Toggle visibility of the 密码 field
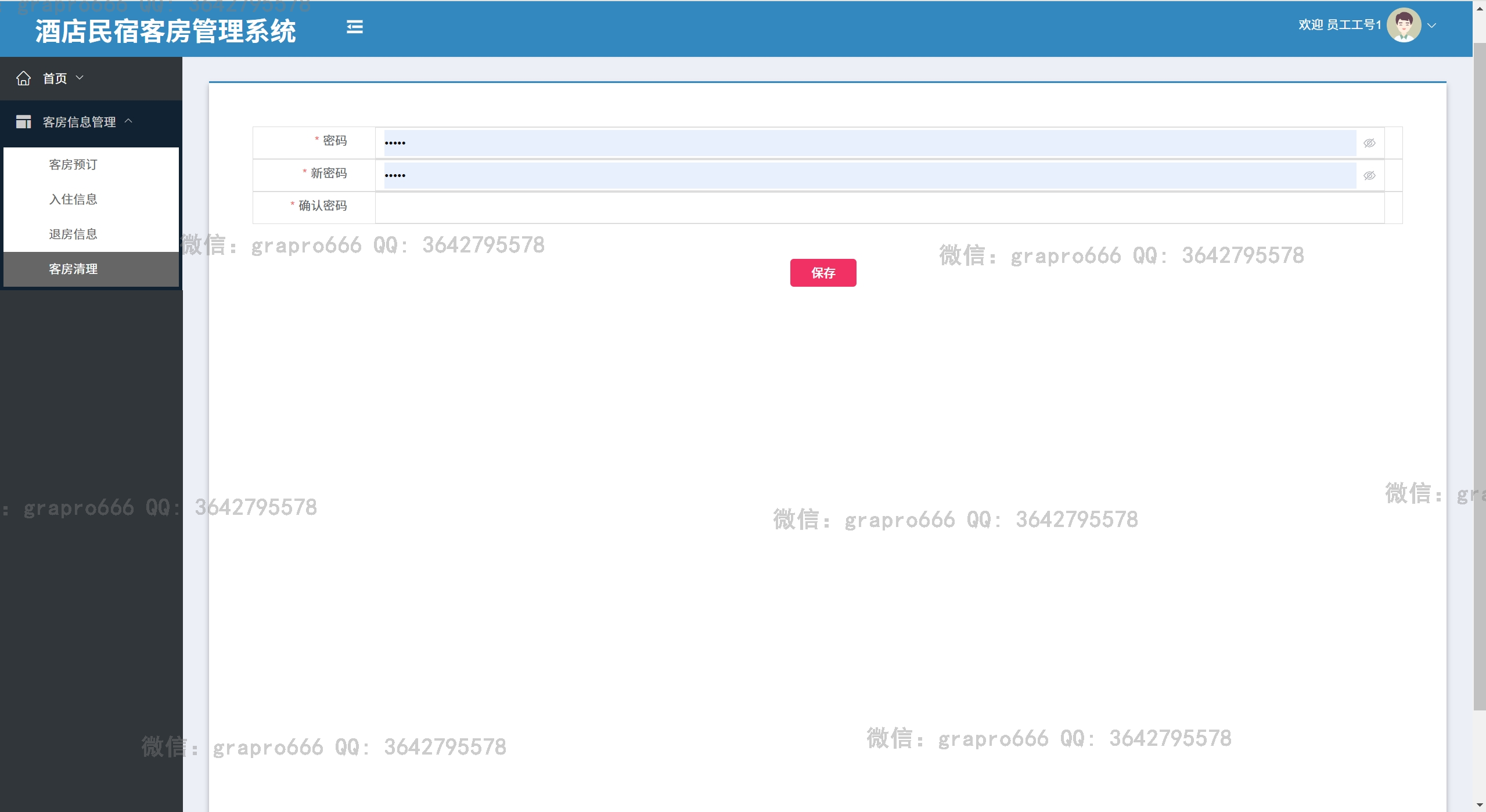 pos(1369,143)
